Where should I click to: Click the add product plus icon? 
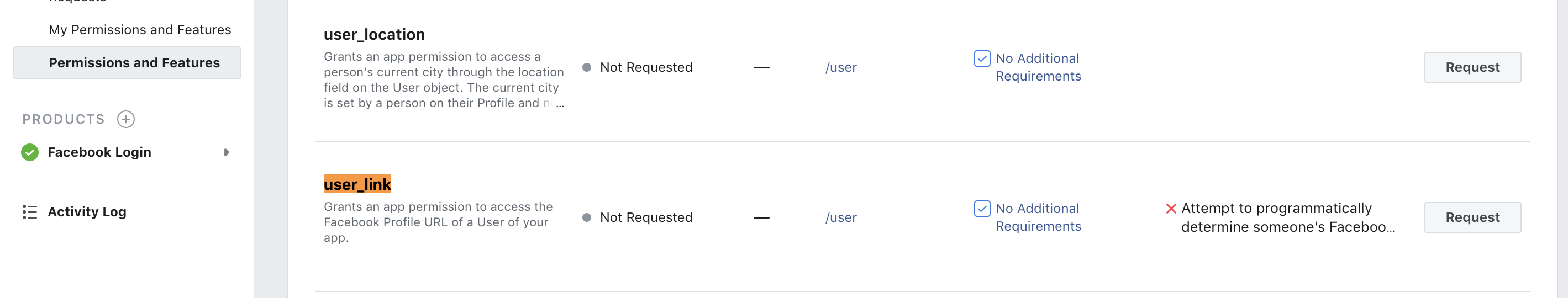coord(126,119)
